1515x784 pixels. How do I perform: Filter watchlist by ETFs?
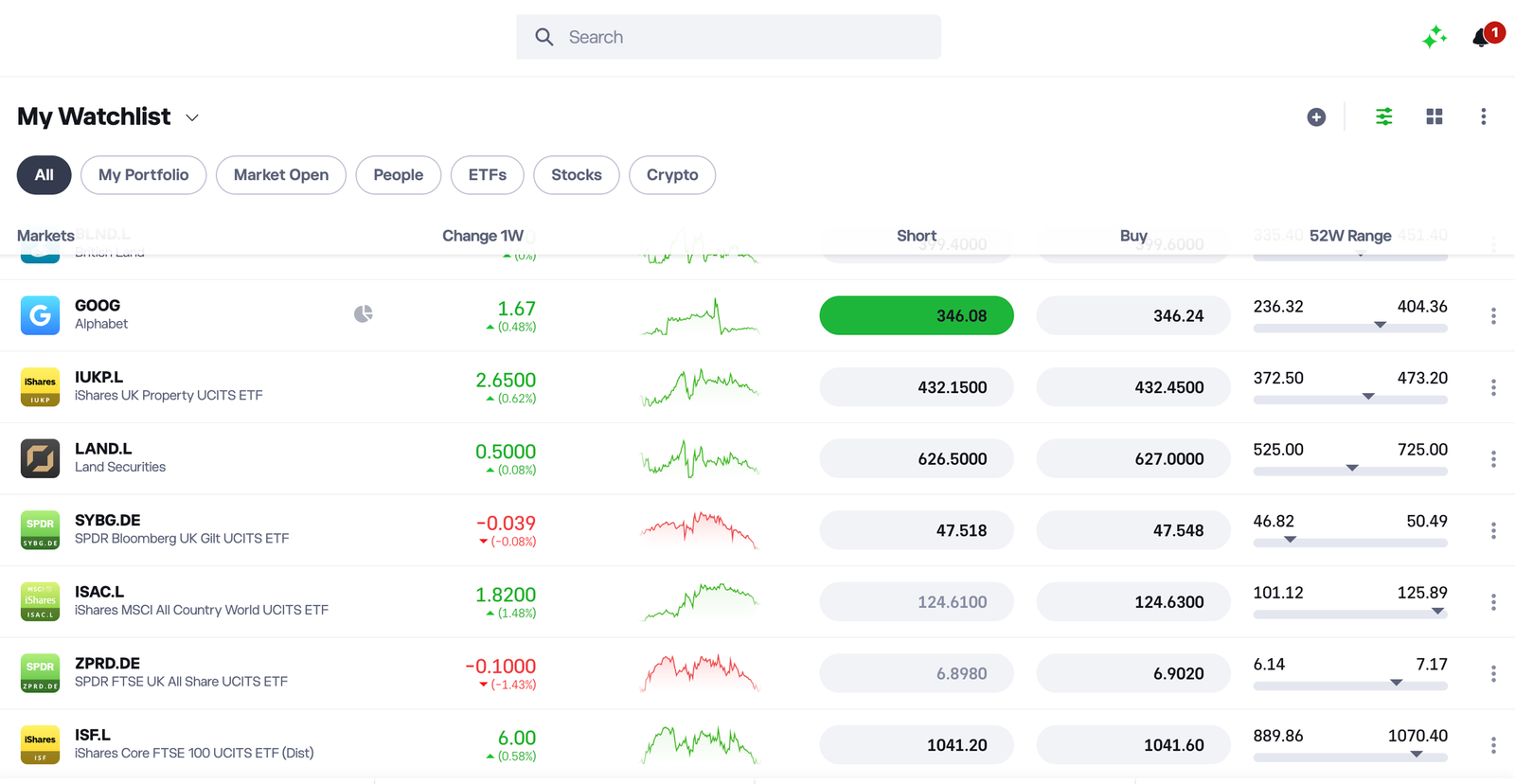coord(488,175)
